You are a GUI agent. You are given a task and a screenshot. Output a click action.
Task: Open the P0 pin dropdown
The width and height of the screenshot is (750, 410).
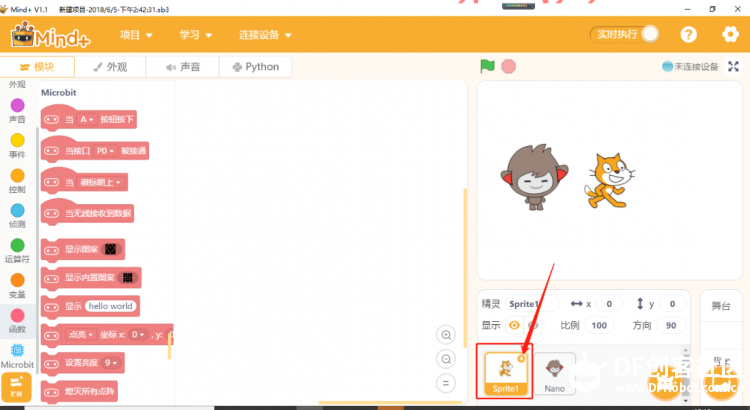tap(105, 151)
